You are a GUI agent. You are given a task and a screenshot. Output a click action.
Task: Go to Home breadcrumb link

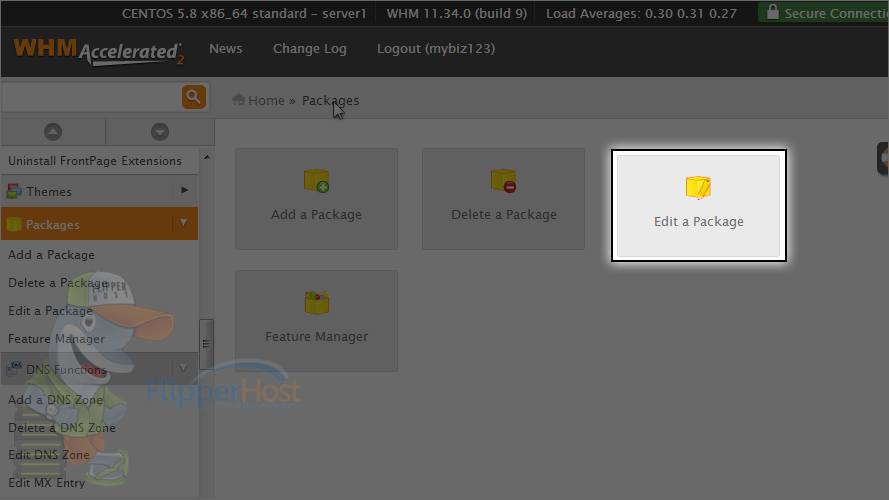266,100
